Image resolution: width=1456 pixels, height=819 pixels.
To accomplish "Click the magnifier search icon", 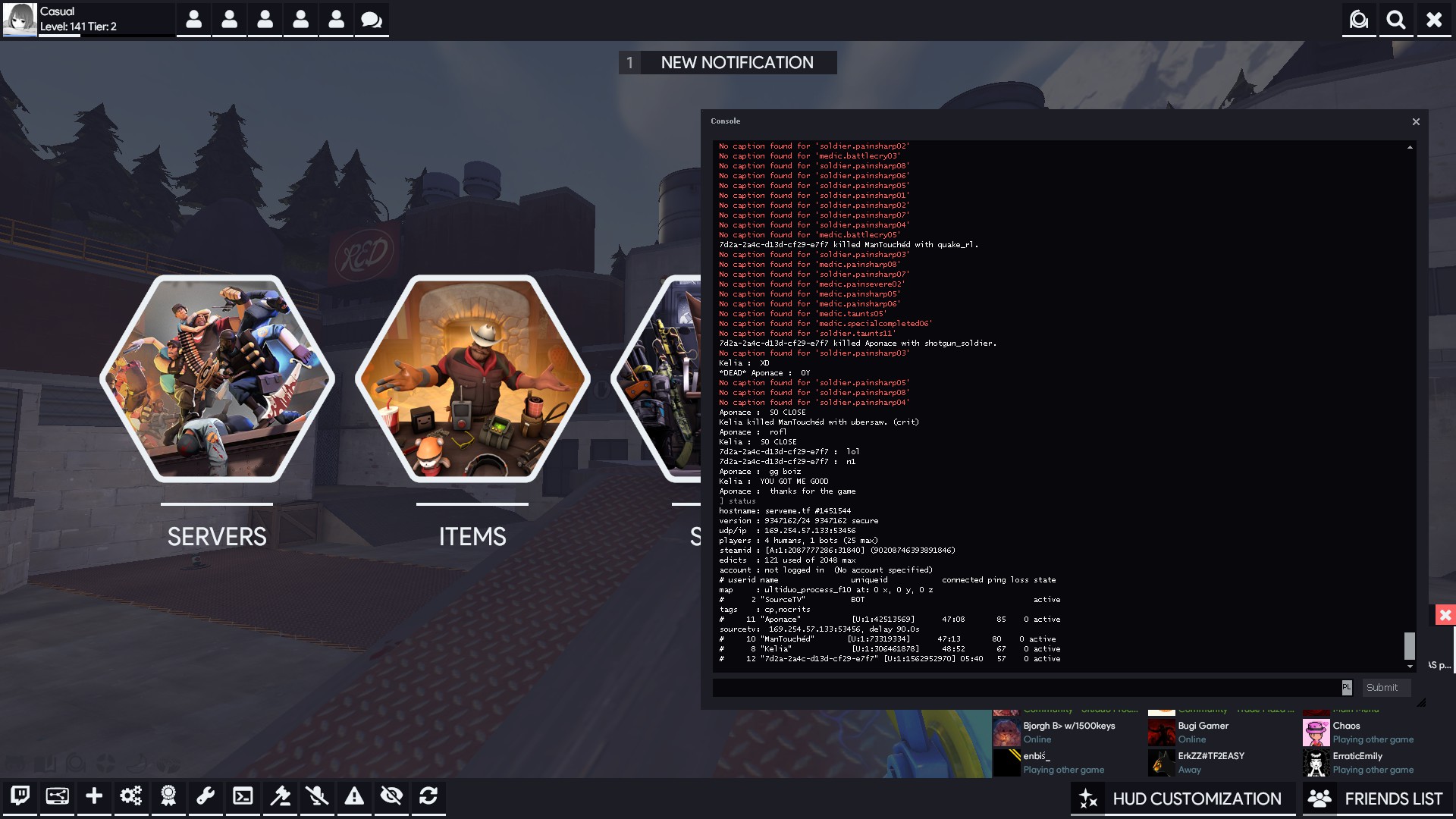I will tap(1396, 20).
